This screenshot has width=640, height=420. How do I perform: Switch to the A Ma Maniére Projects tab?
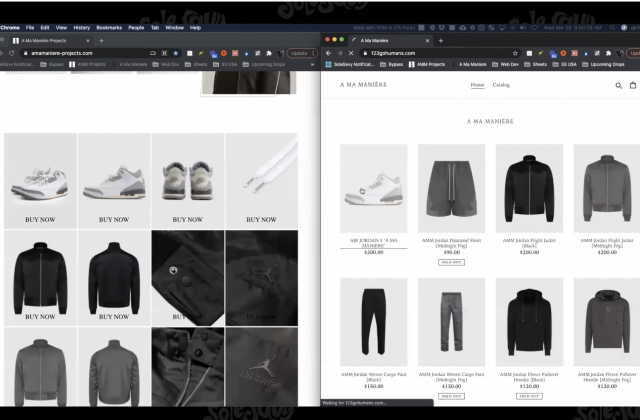point(49,40)
